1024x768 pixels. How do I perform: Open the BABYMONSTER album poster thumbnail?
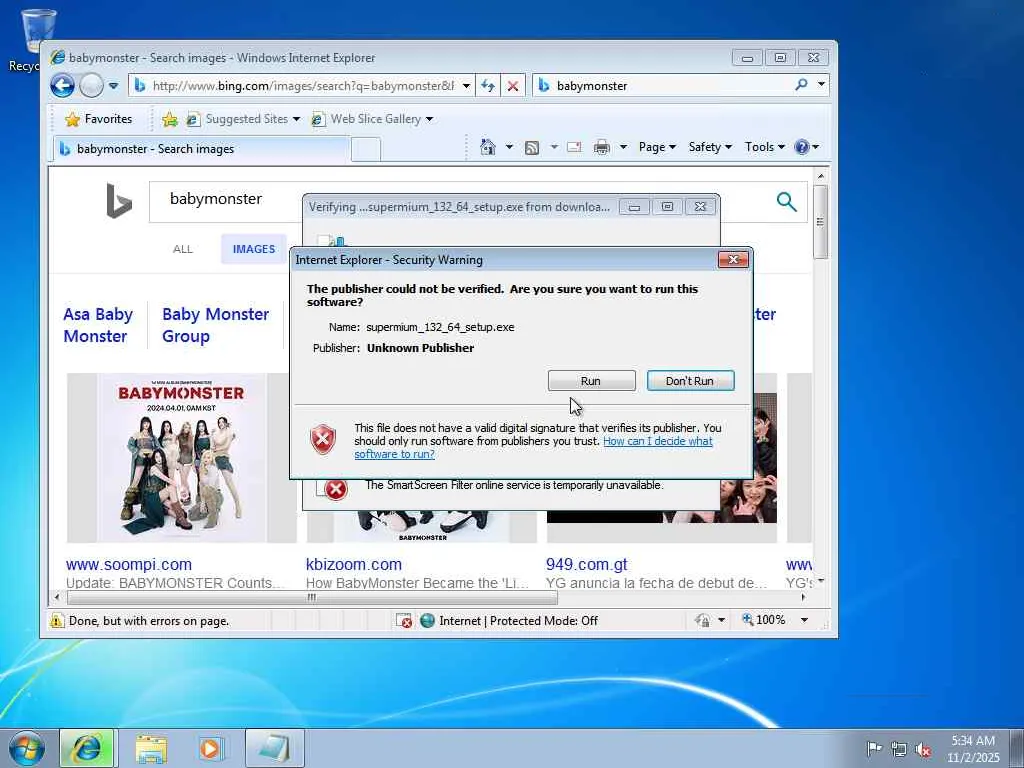tap(182, 458)
